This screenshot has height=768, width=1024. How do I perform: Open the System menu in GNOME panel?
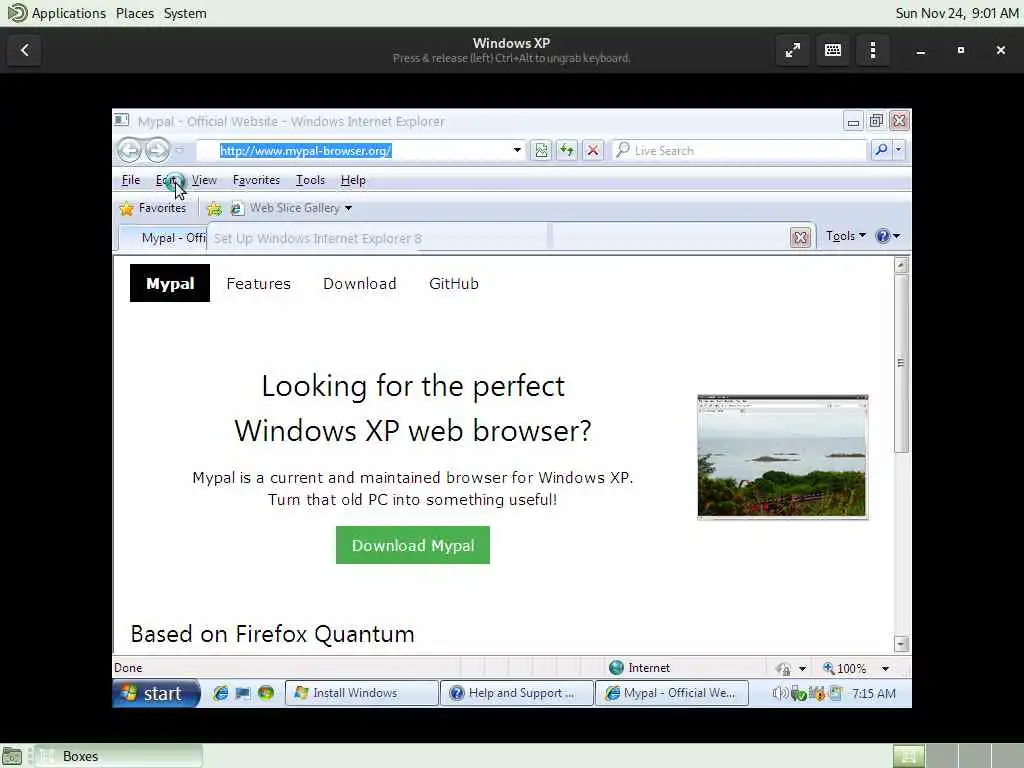tap(185, 13)
